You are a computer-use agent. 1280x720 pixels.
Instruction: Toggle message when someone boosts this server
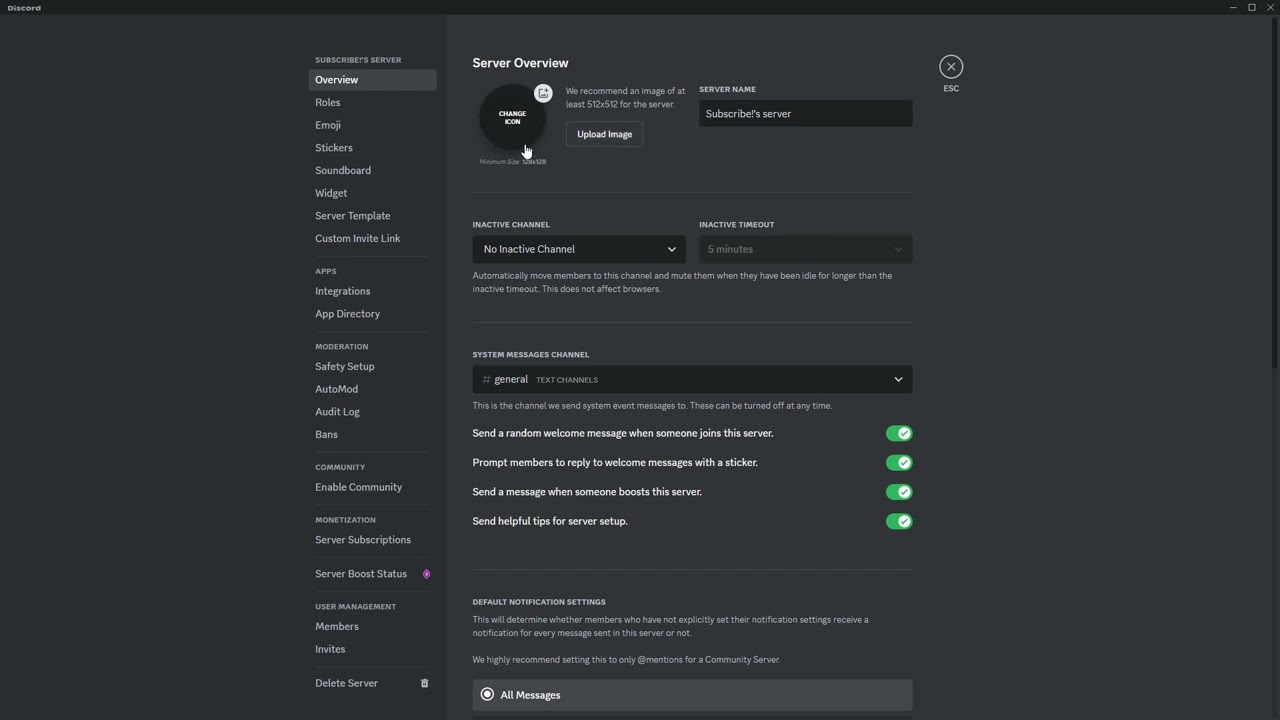pos(899,492)
